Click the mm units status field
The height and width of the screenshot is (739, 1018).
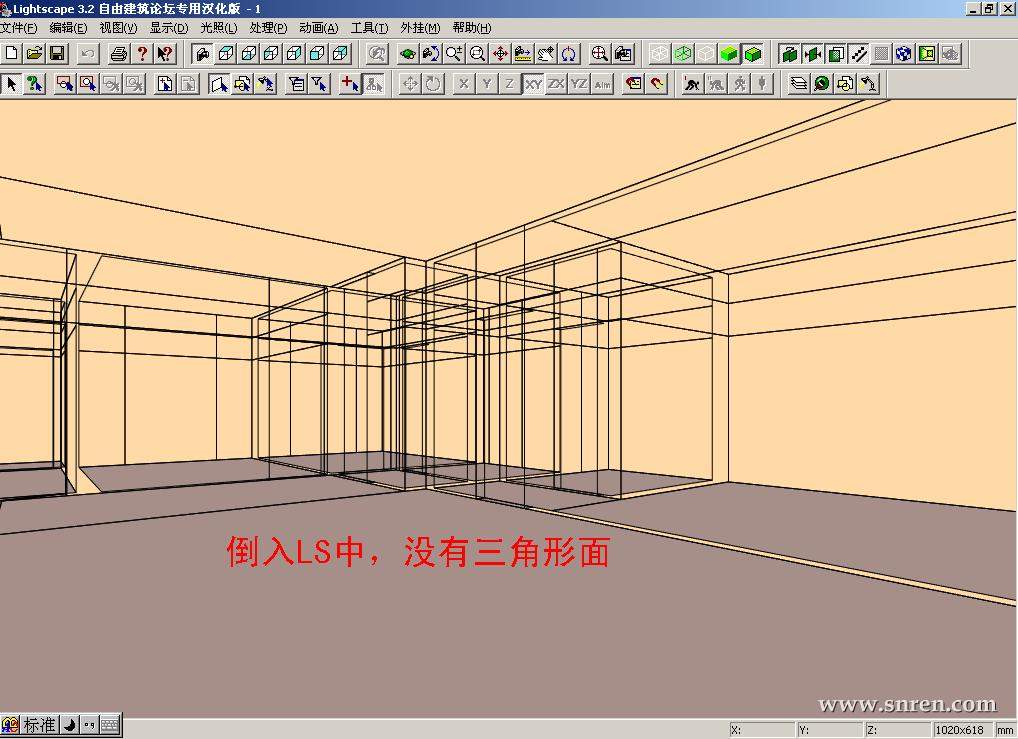pyautogui.click(x=1006, y=730)
